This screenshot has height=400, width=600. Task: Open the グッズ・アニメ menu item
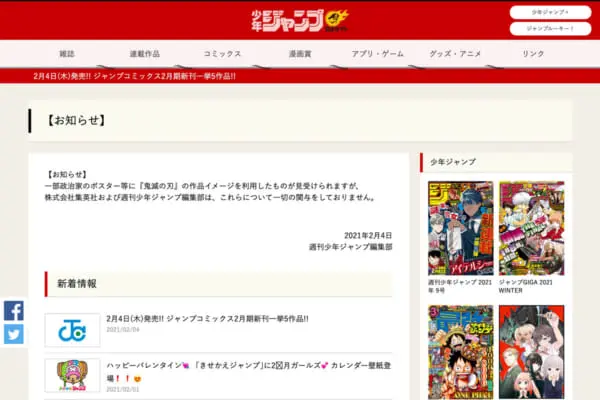pos(455,54)
